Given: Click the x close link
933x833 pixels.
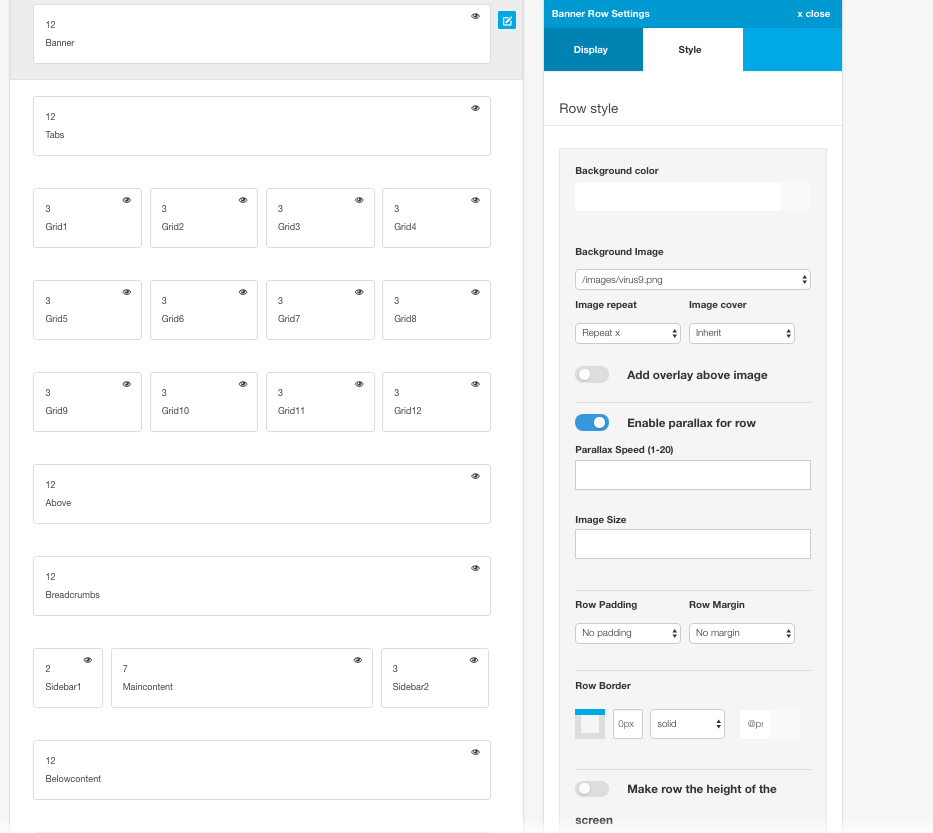Looking at the screenshot, I should [813, 14].
